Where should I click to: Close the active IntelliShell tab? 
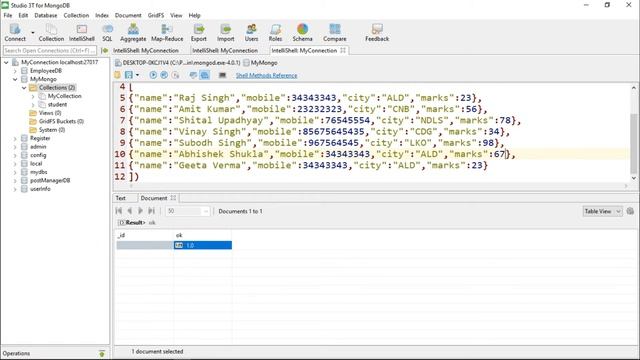tap(343, 50)
